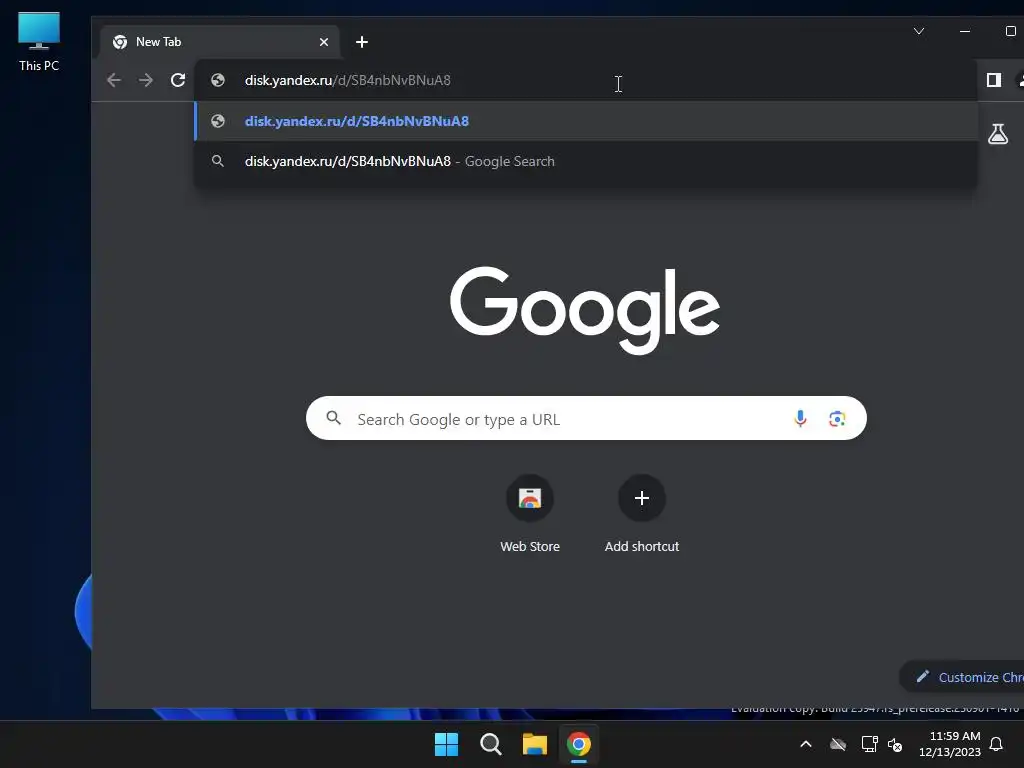Image resolution: width=1024 pixels, height=768 pixels.
Task: Choose the Google Search suggestion row
Action: 586,161
